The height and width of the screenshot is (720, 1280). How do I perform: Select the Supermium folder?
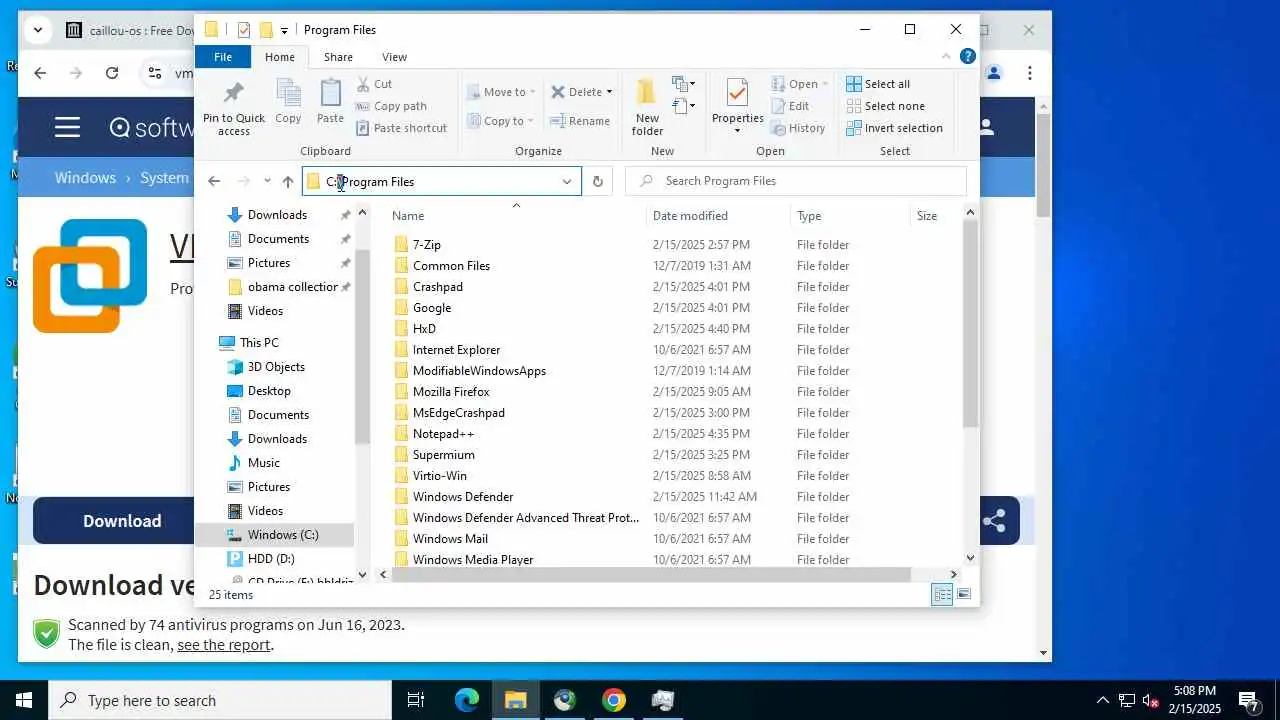tap(443, 455)
